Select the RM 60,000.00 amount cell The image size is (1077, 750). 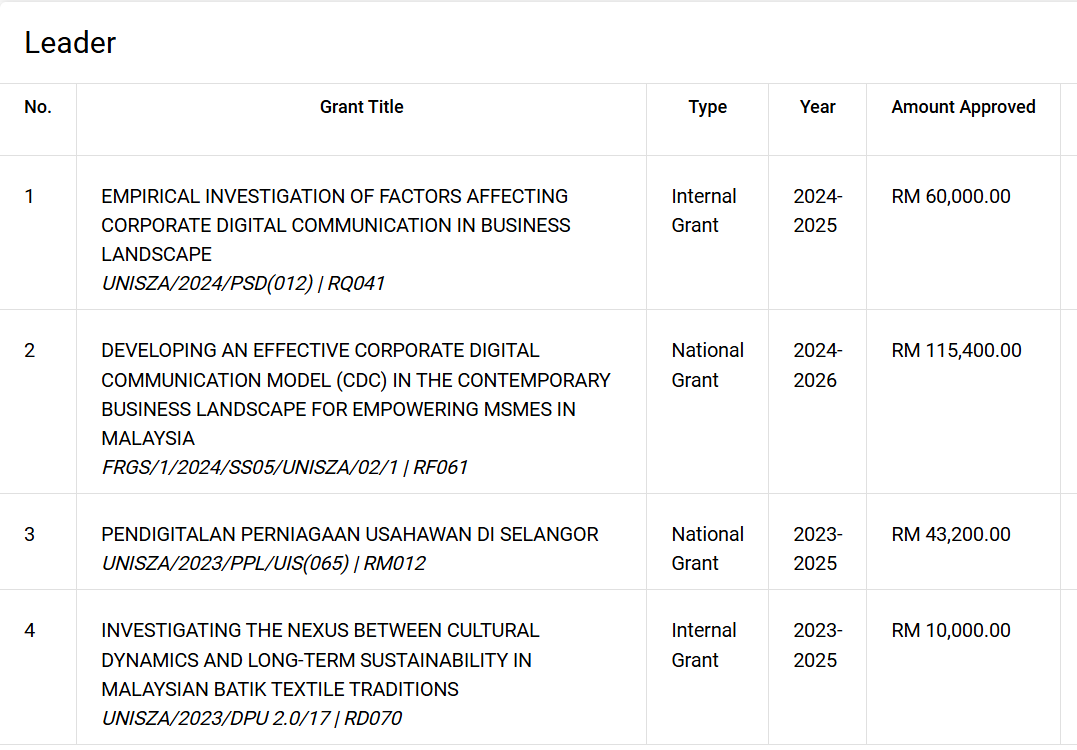(x=951, y=196)
